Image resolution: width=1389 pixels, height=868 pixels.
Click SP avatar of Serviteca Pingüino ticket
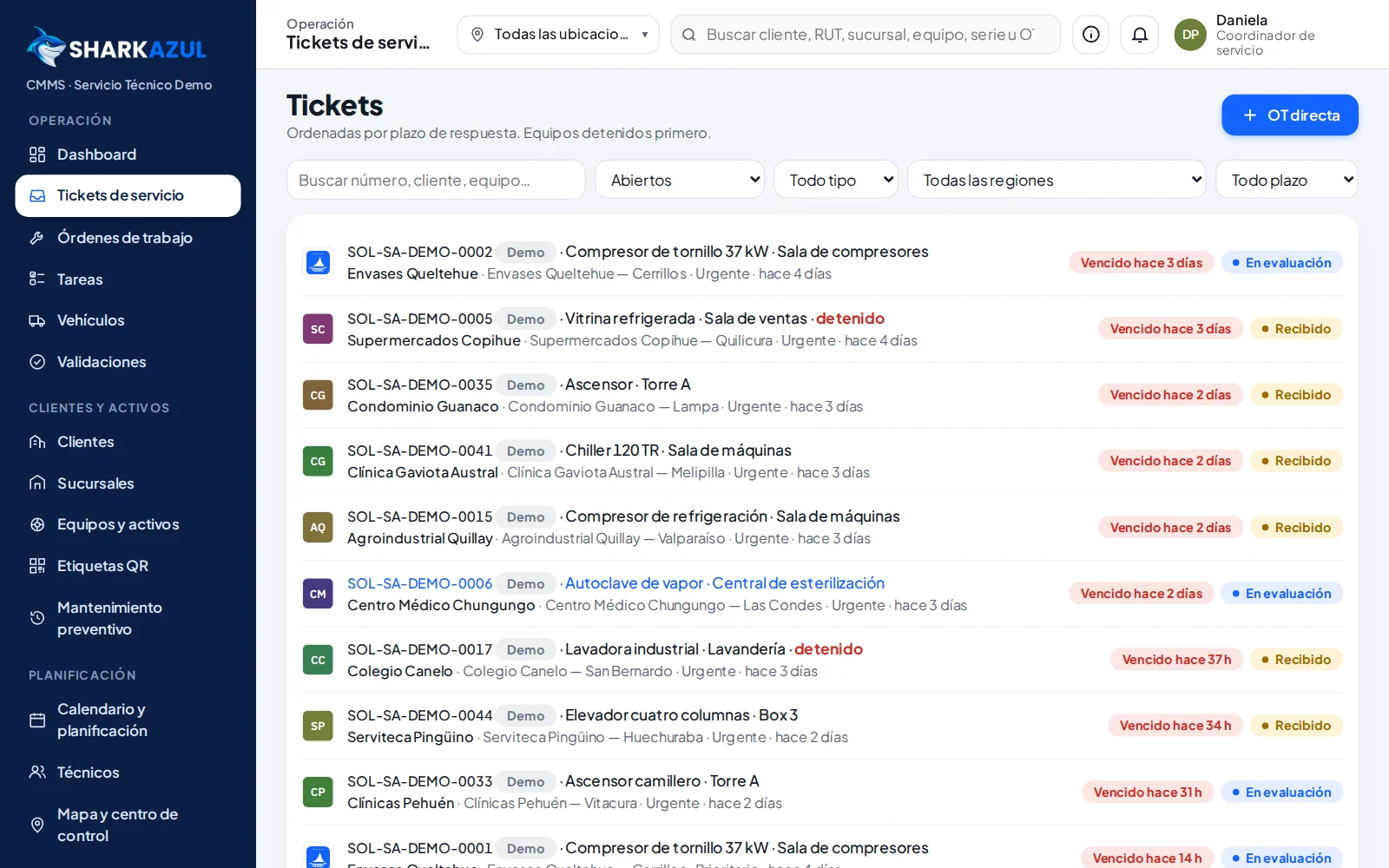pyautogui.click(x=318, y=726)
